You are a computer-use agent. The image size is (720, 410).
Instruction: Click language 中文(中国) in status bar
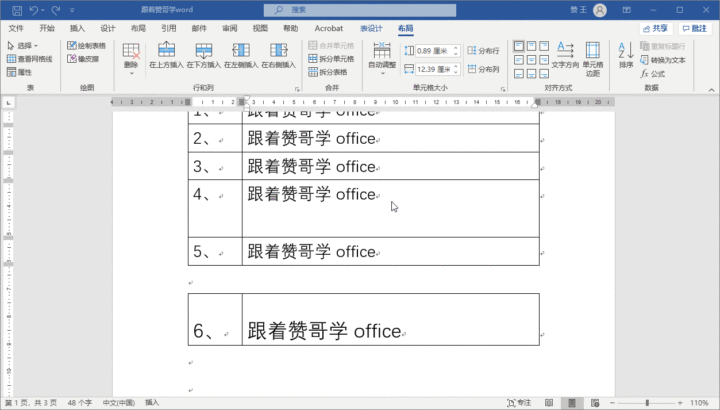pyautogui.click(x=118, y=403)
